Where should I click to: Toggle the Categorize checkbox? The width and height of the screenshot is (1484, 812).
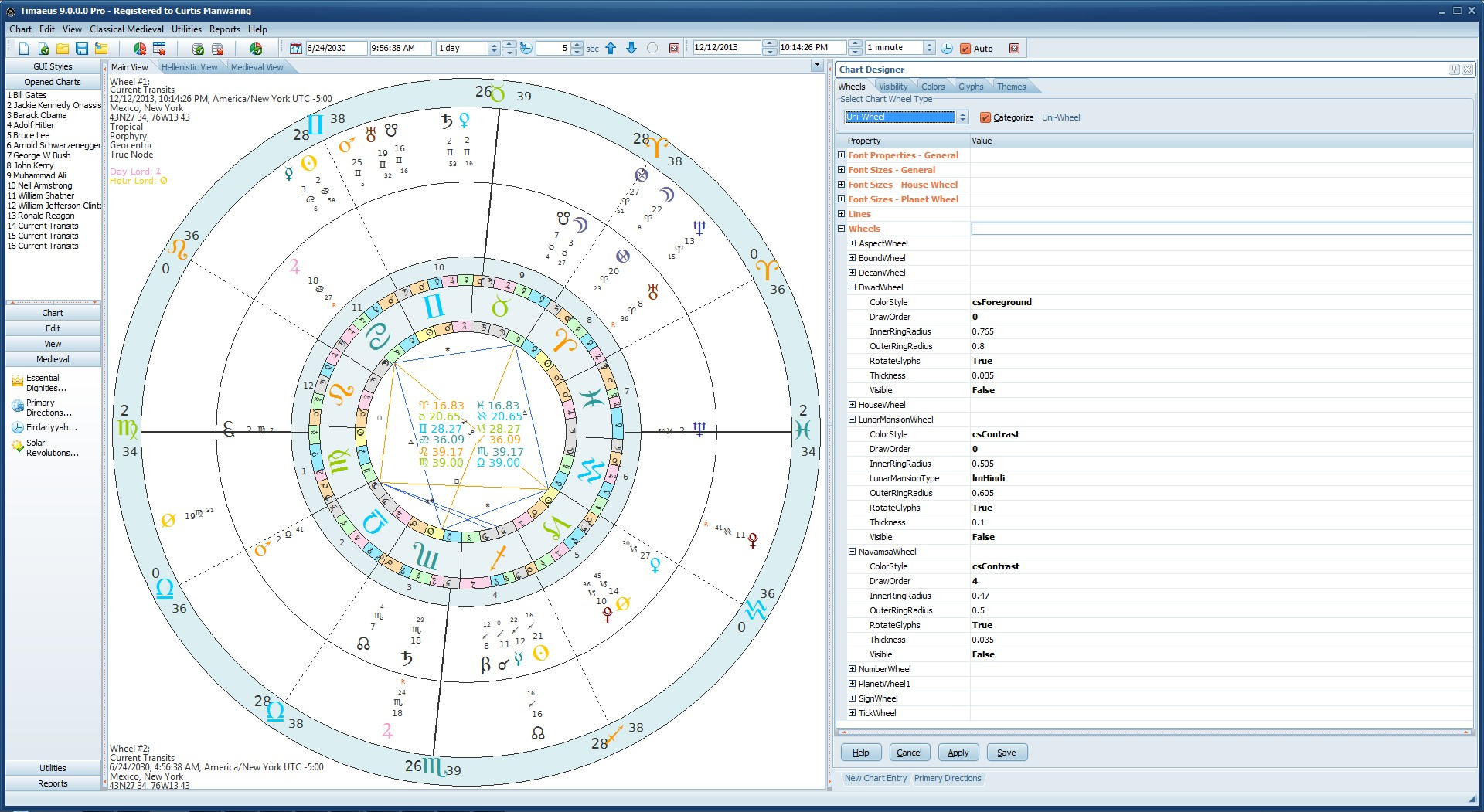[985, 117]
